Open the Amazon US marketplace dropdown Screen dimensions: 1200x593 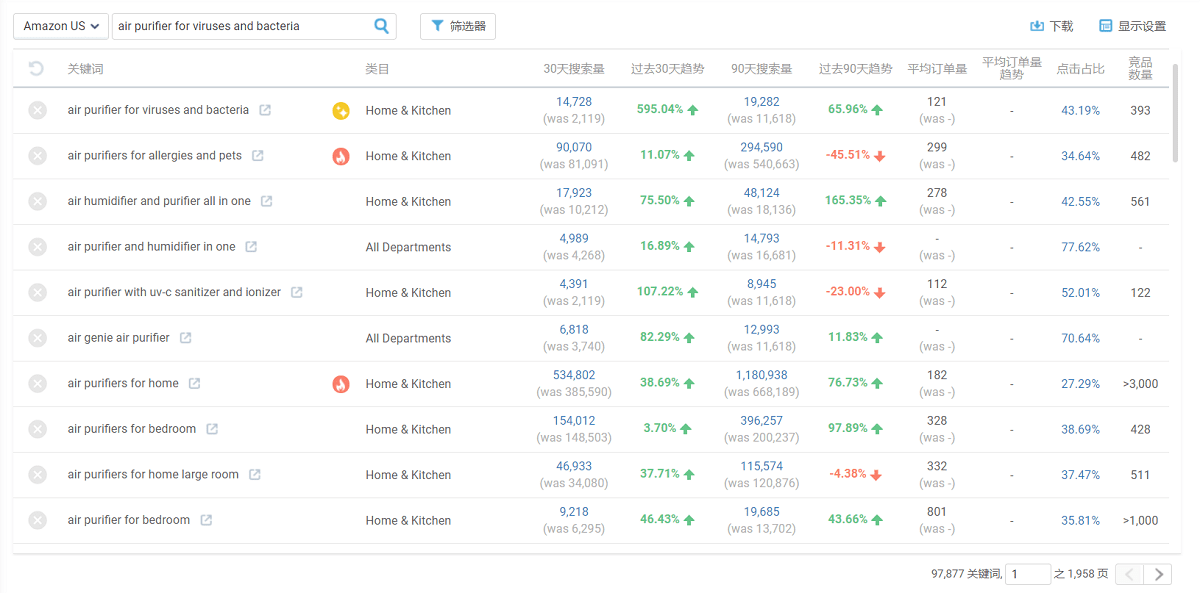pyautogui.click(x=61, y=26)
